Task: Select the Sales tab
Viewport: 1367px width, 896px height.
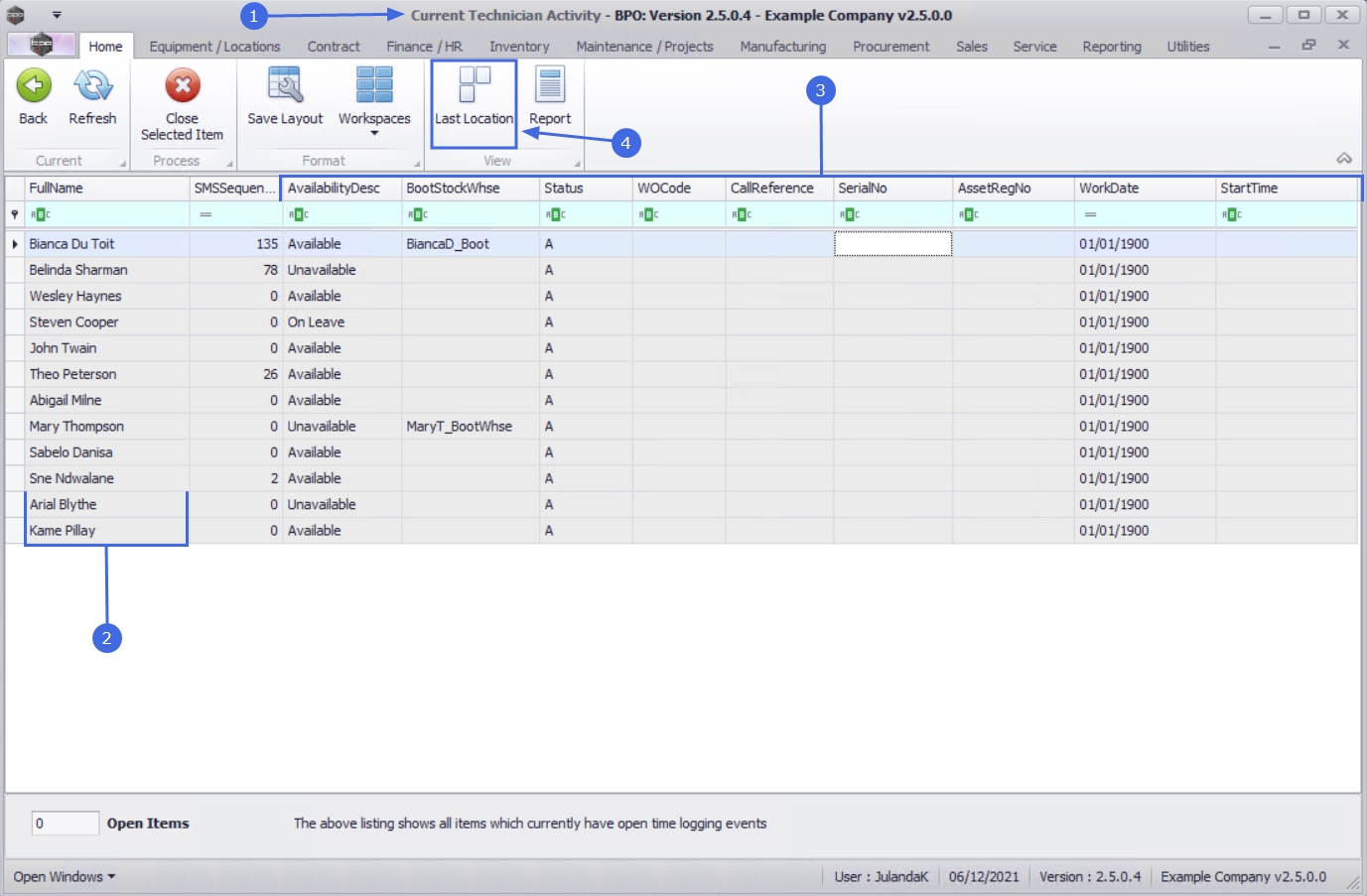Action: [x=972, y=47]
